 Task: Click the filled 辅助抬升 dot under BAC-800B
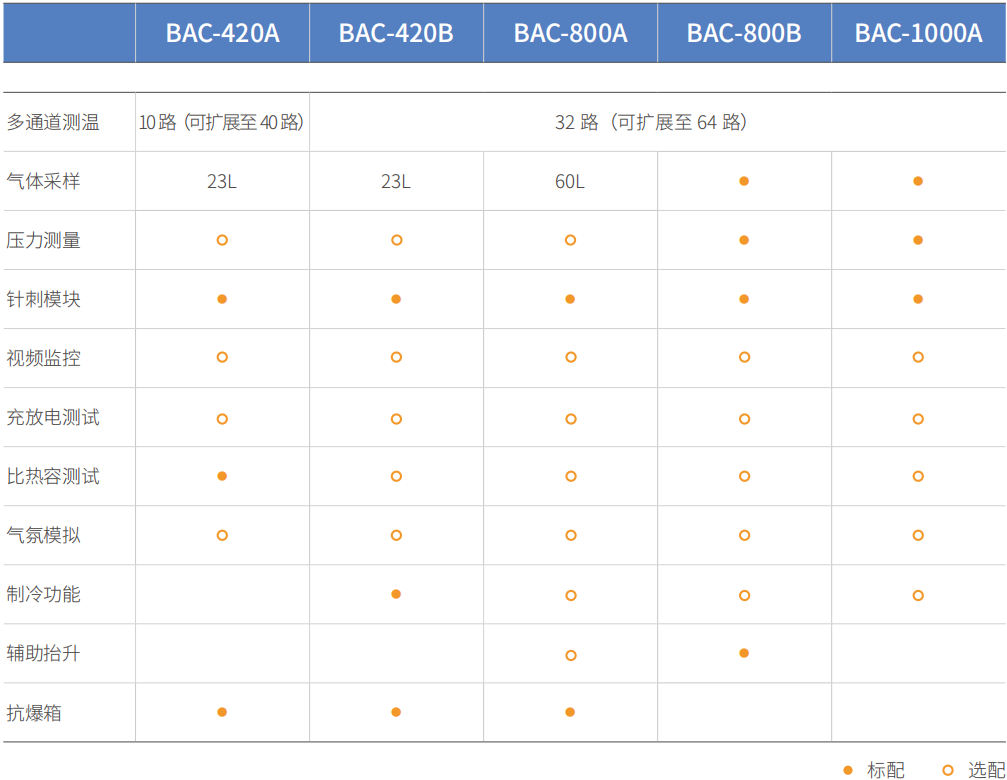(x=744, y=653)
